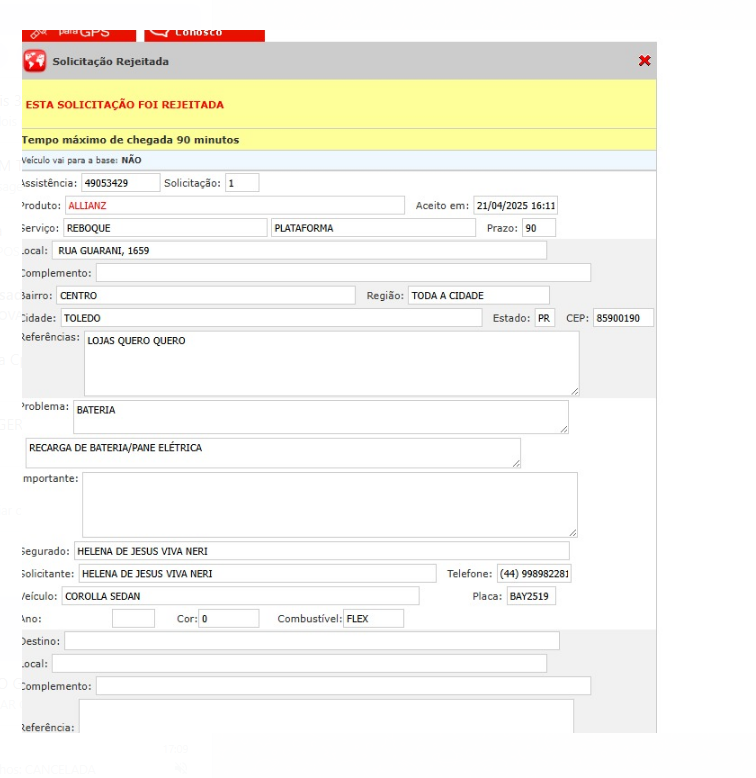Close the Solicitação Rejeitada dialog

[x=644, y=61]
